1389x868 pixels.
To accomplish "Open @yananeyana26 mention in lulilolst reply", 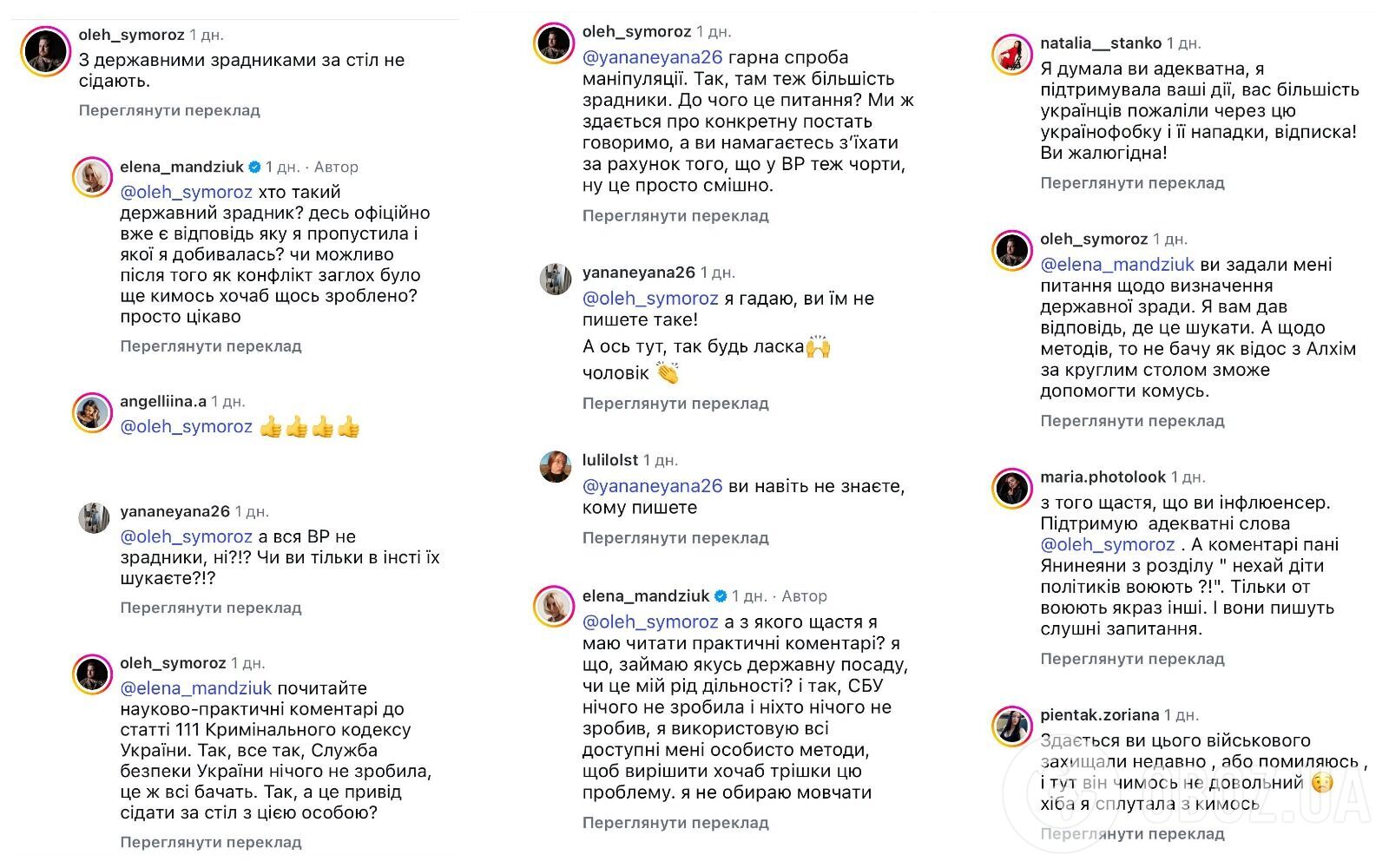I will (653, 486).
